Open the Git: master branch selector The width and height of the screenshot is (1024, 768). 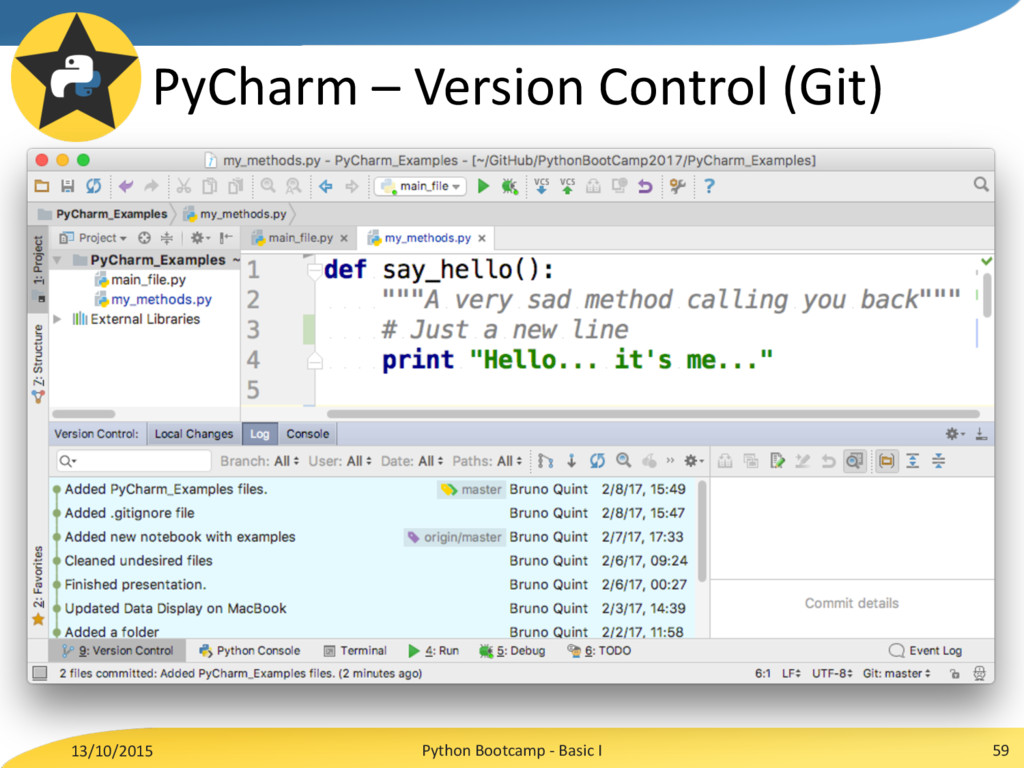point(896,673)
